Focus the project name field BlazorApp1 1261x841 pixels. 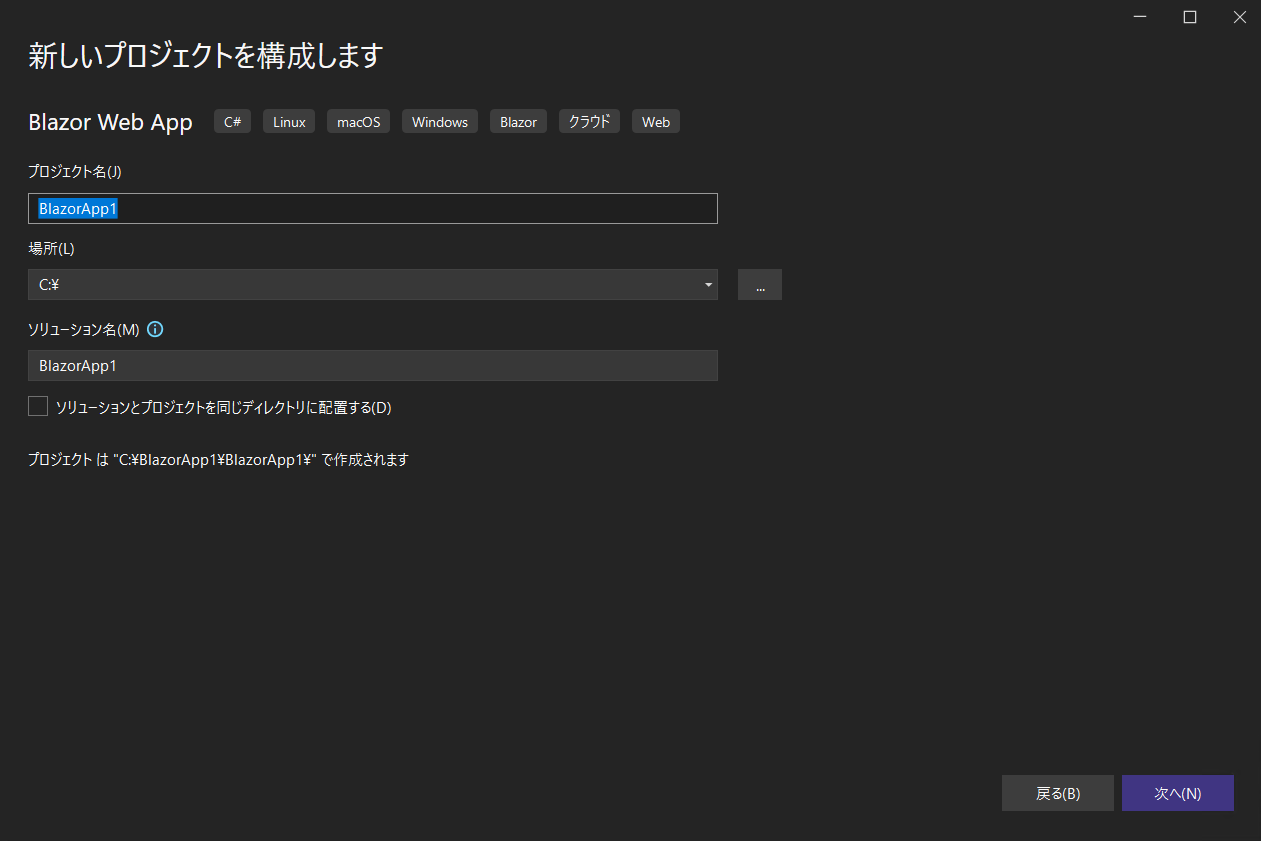click(x=373, y=208)
